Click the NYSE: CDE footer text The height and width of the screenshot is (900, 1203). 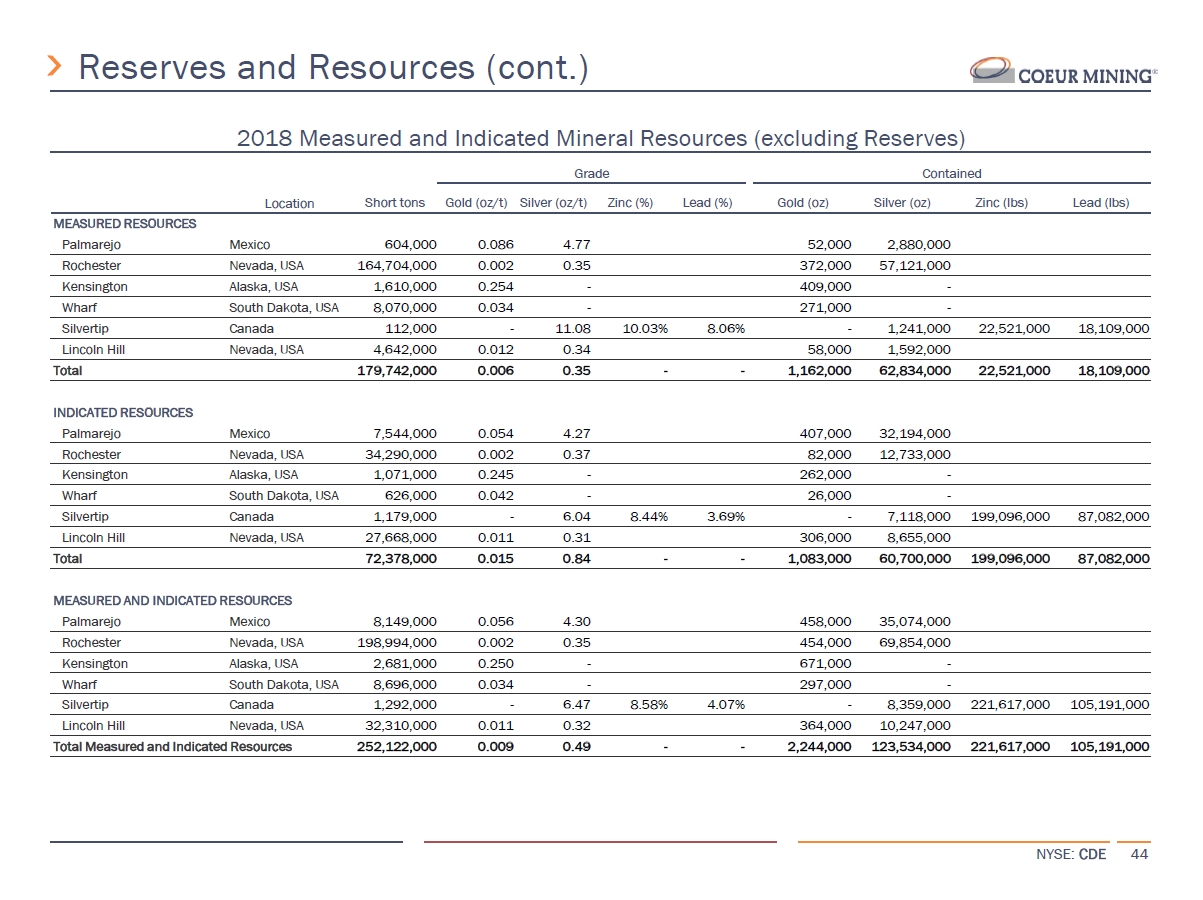point(1070,855)
